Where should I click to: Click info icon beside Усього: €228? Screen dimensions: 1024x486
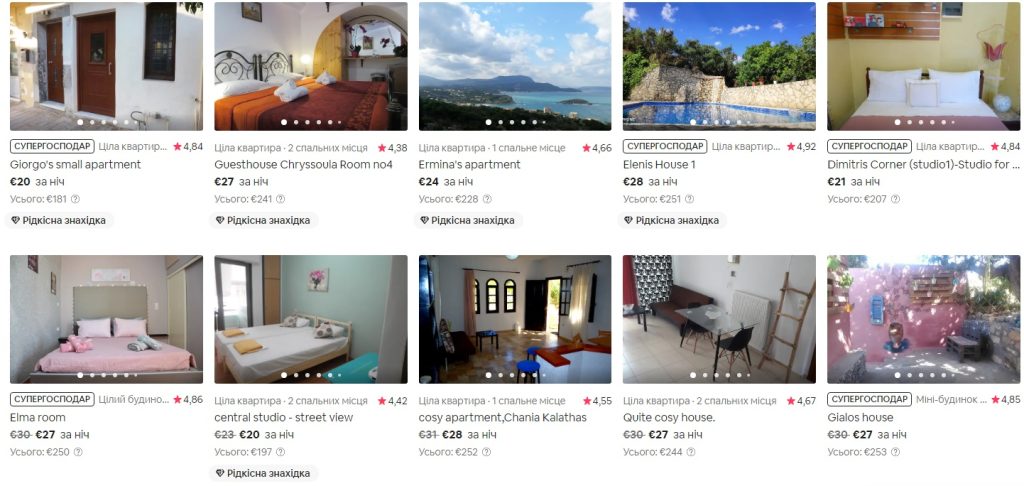pyautogui.click(x=487, y=199)
